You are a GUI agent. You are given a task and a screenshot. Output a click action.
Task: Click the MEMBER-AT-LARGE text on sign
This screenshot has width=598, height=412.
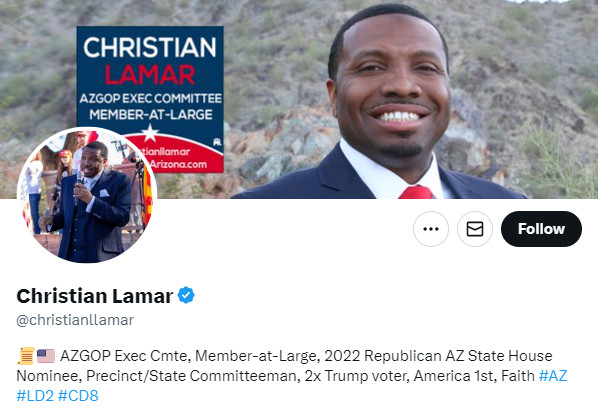(x=151, y=114)
